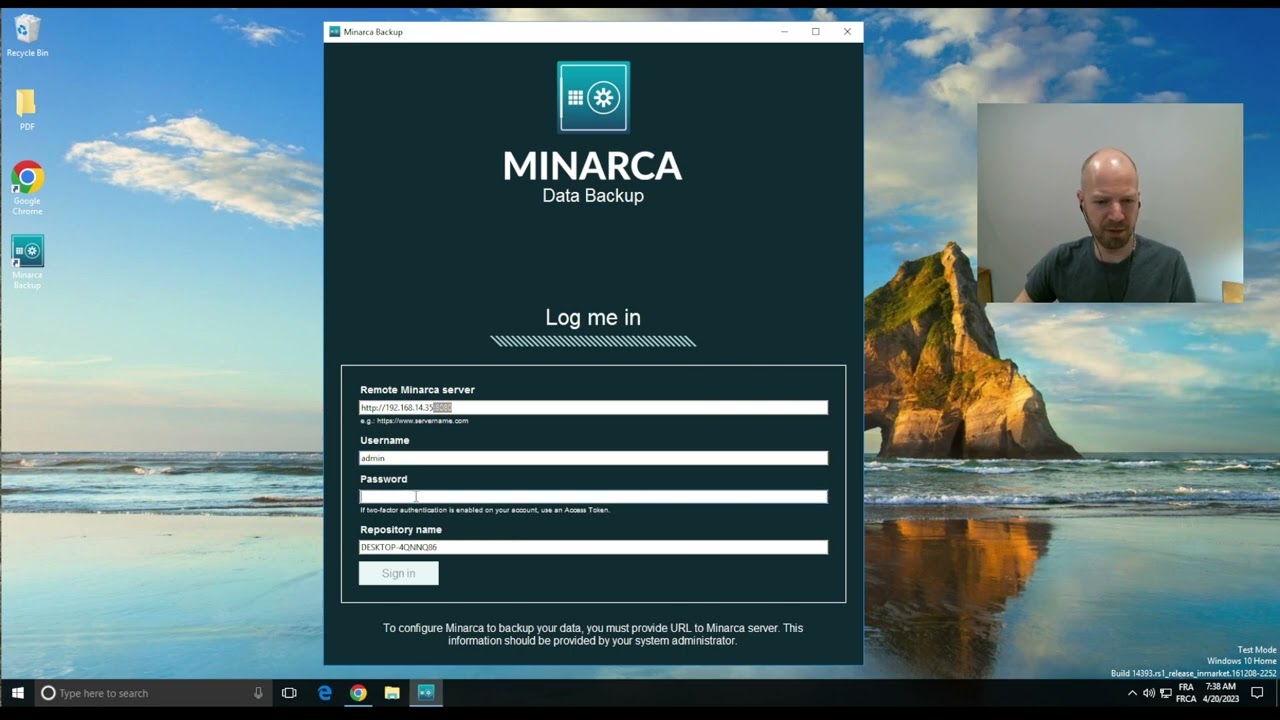
Task: Select the Minarca Backup desktop shortcut
Action: tap(27, 262)
